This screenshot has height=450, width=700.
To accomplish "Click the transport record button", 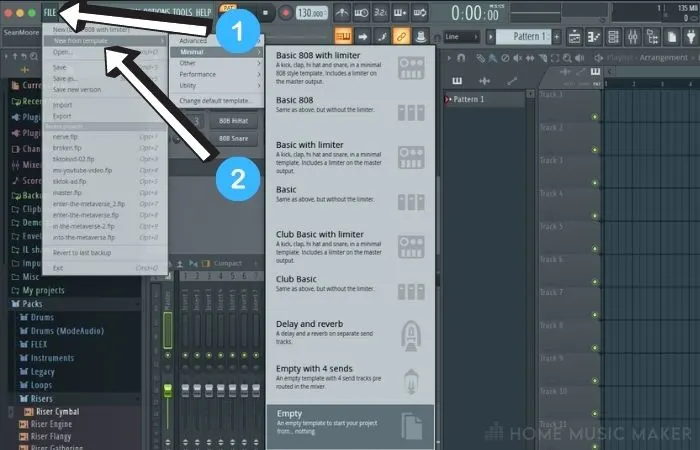I will [x=285, y=12].
